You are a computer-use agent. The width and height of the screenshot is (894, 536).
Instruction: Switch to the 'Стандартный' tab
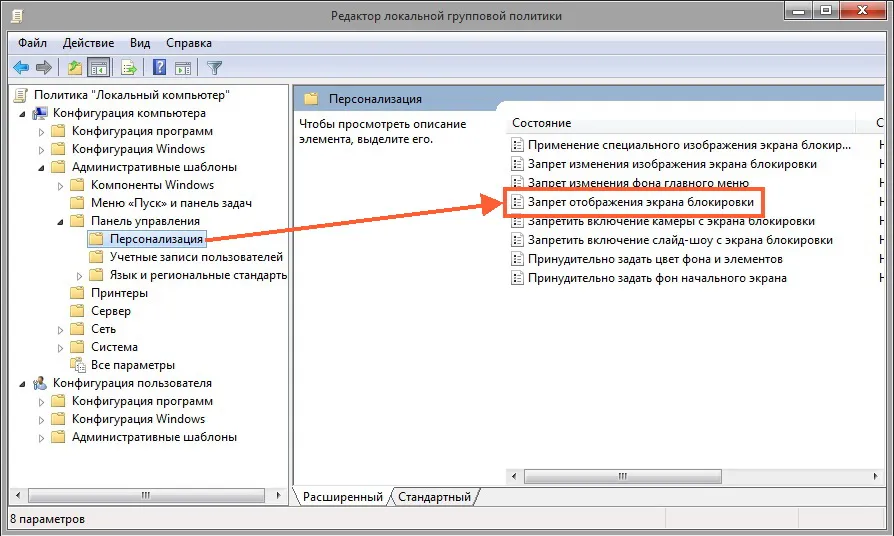click(x=434, y=497)
